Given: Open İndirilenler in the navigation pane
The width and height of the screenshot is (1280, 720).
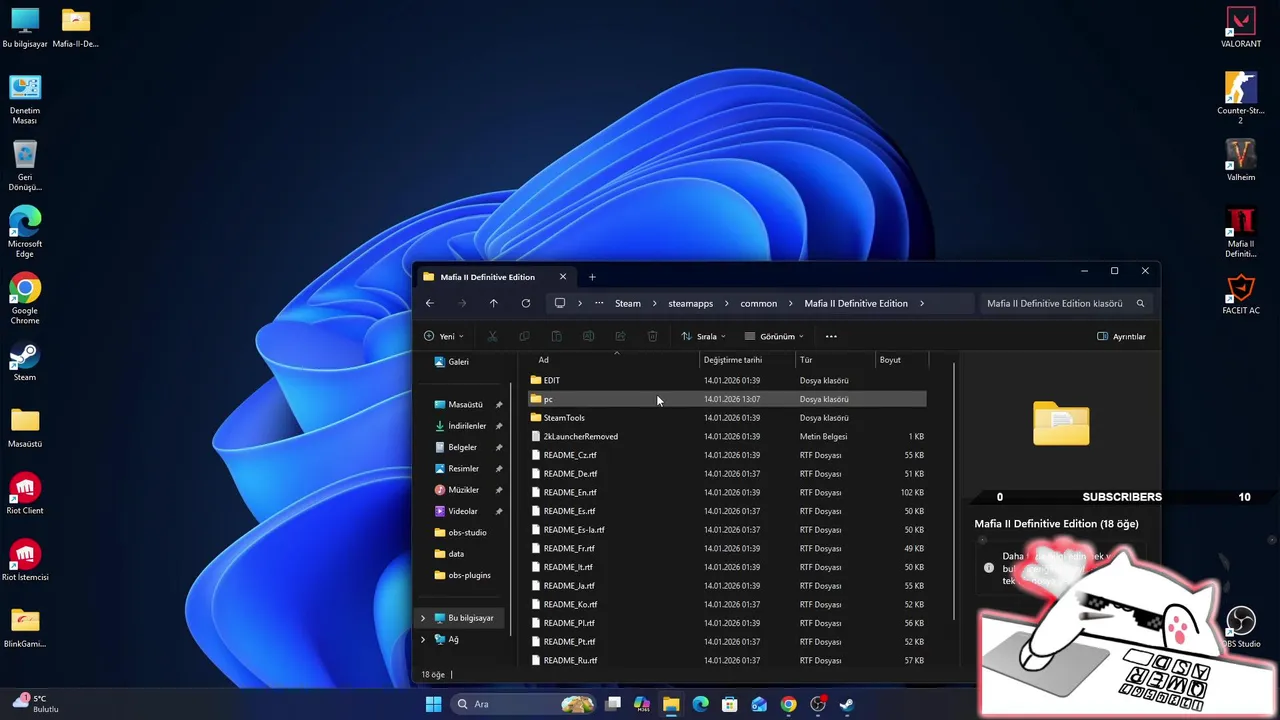Looking at the screenshot, I should point(467,426).
